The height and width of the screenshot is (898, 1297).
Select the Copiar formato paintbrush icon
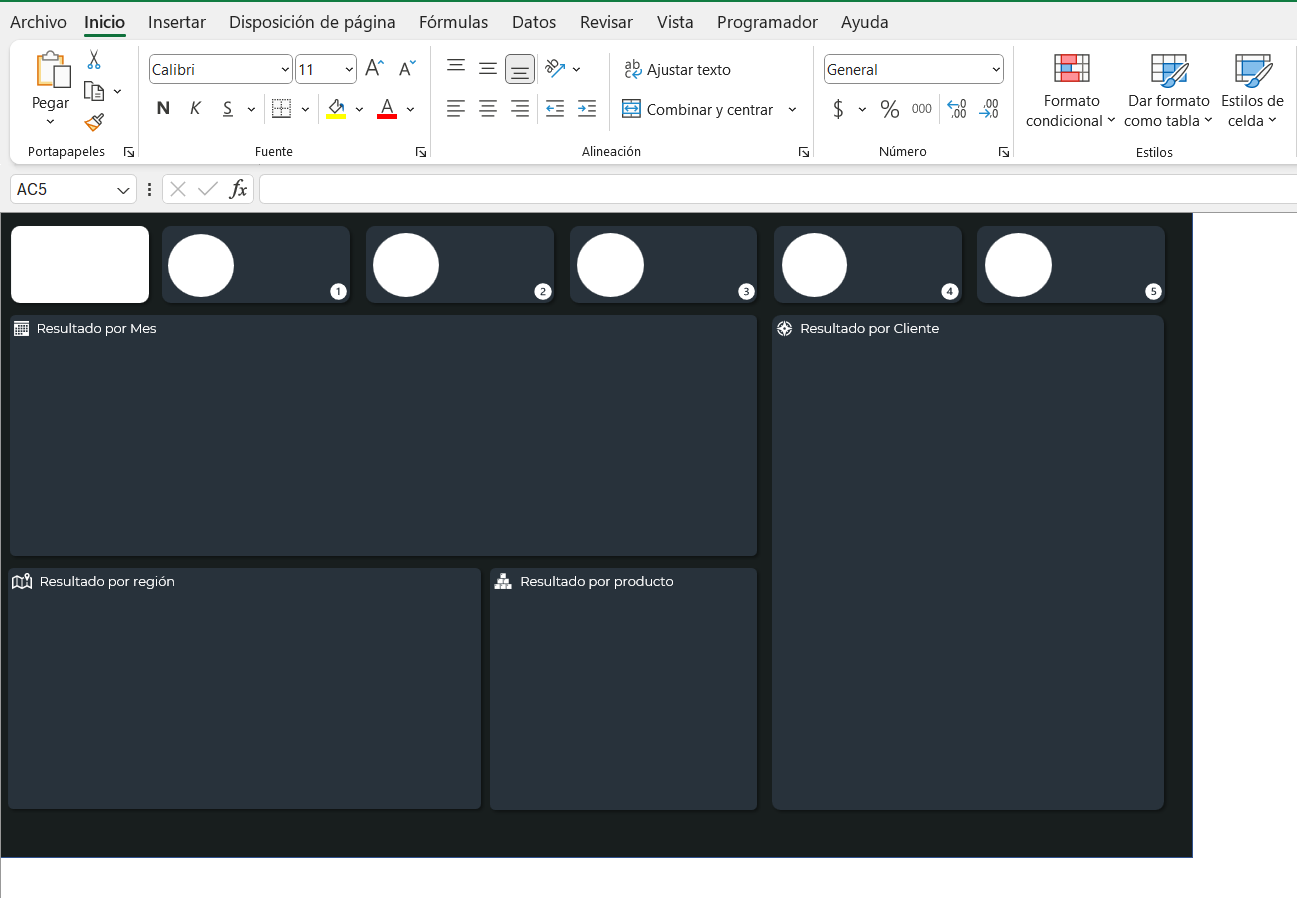pyautogui.click(x=94, y=122)
